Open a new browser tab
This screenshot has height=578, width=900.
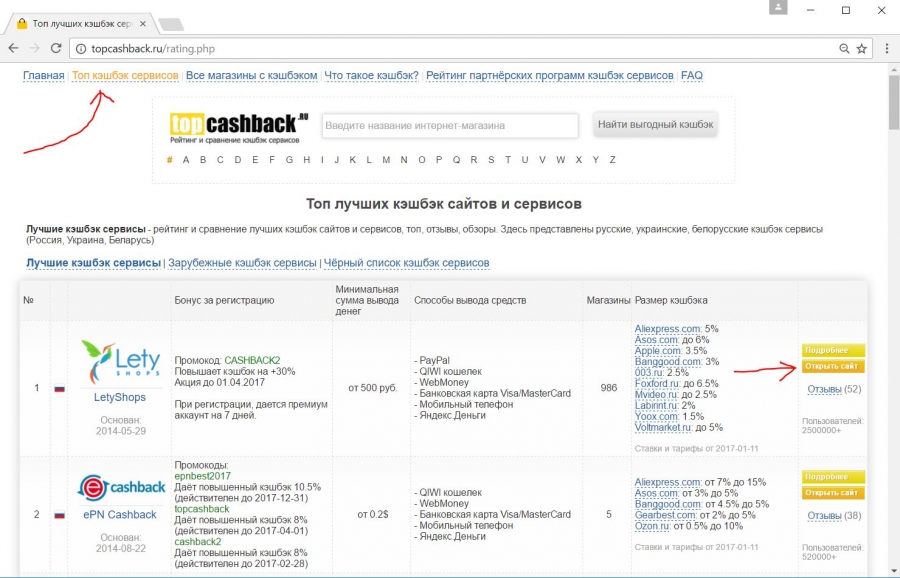[170, 24]
